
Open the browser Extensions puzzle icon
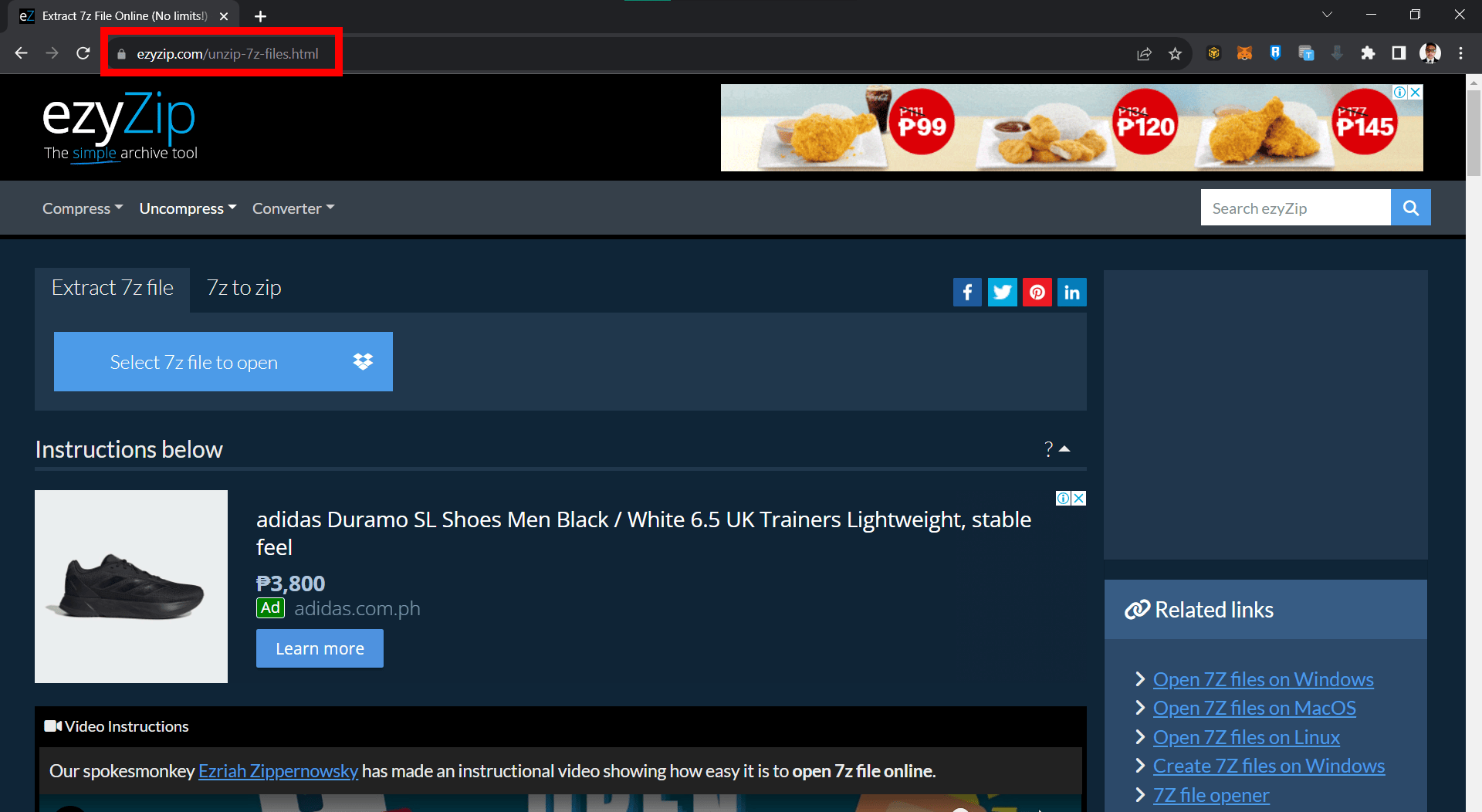[x=1368, y=53]
